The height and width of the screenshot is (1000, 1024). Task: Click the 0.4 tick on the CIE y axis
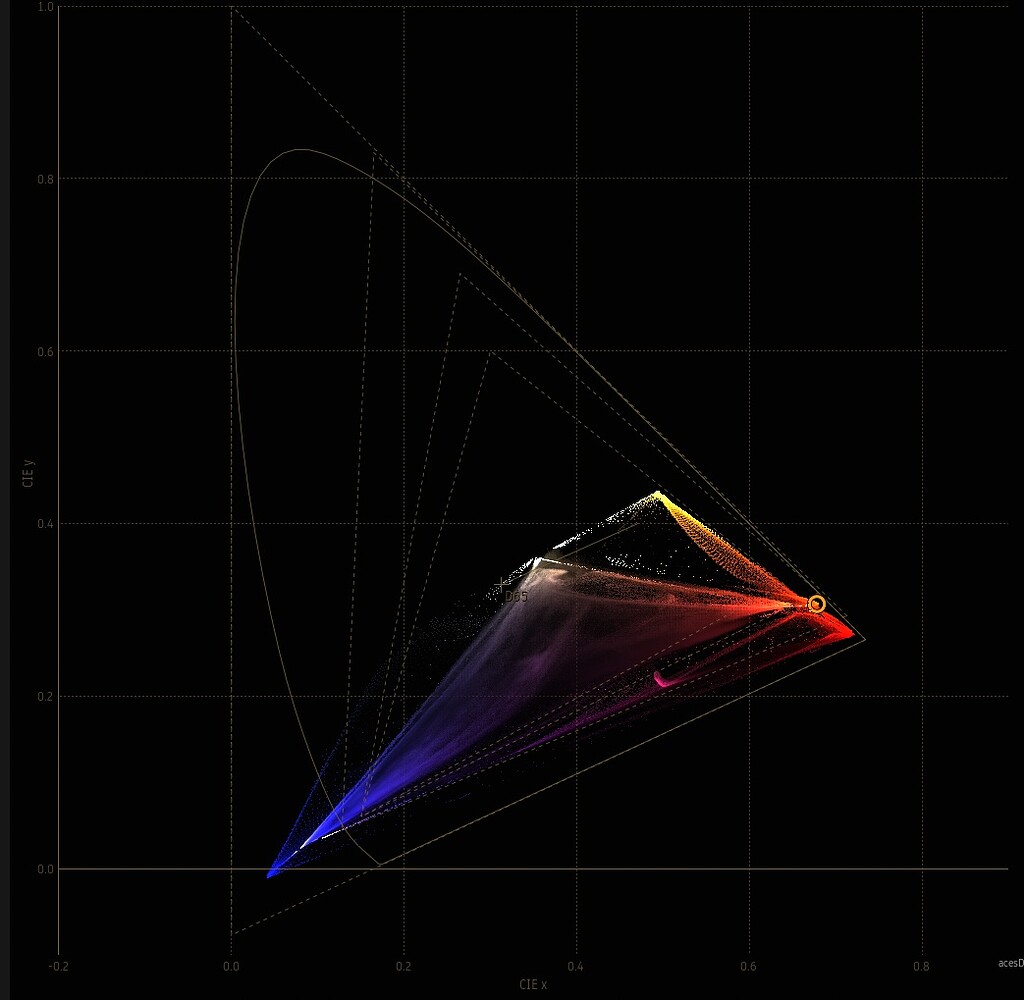point(46,524)
